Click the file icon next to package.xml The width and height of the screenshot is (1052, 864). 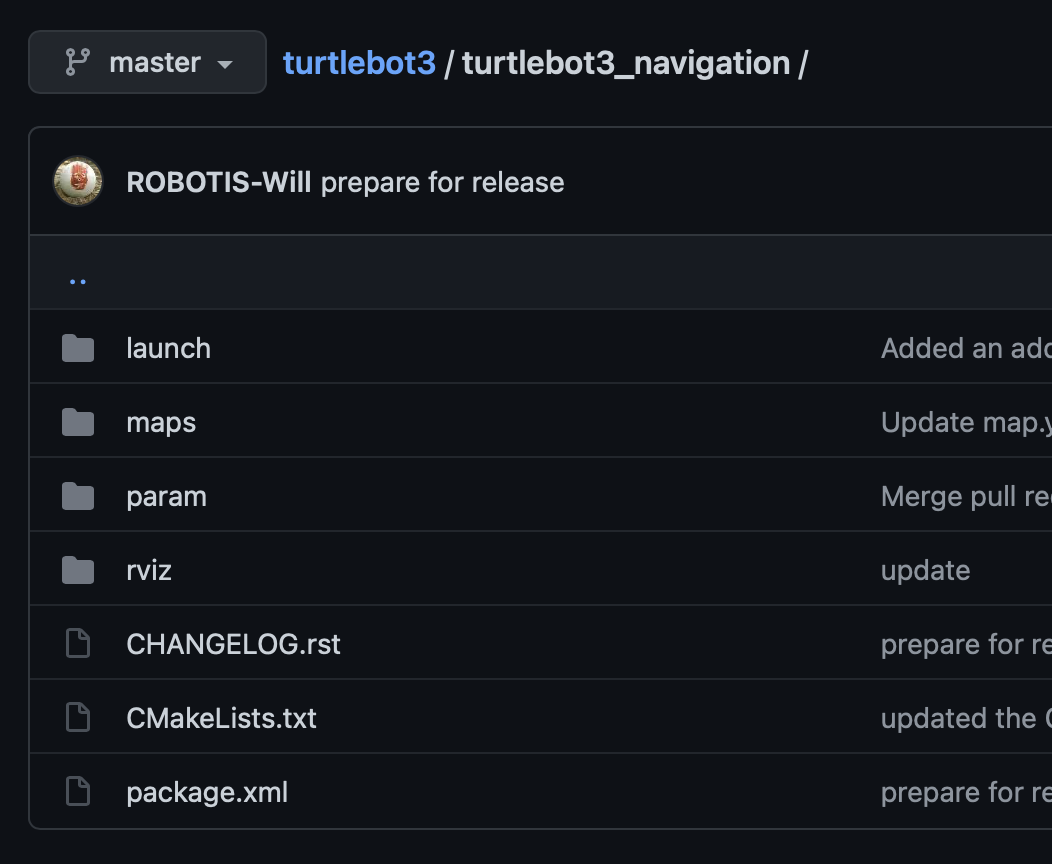pyautogui.click(x=78, y=791)
